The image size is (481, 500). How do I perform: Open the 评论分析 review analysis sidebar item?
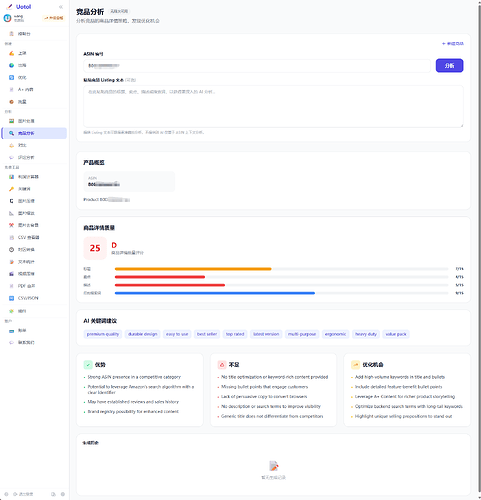click(34, 157)
